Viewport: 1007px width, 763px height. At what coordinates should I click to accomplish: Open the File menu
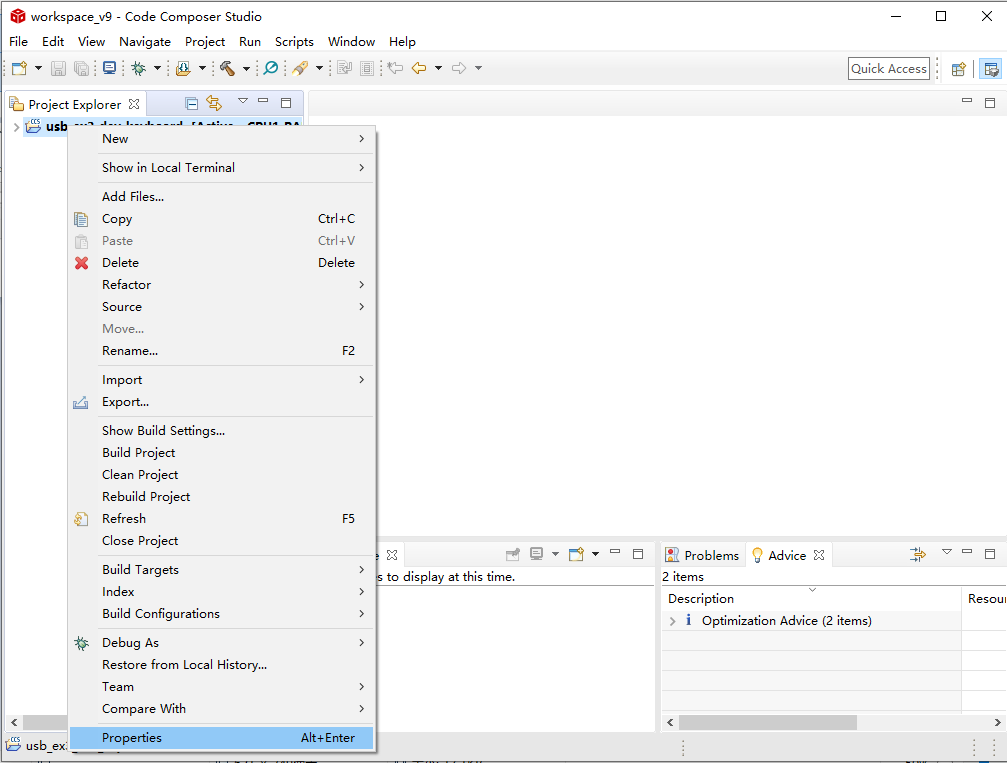(19, 42)
